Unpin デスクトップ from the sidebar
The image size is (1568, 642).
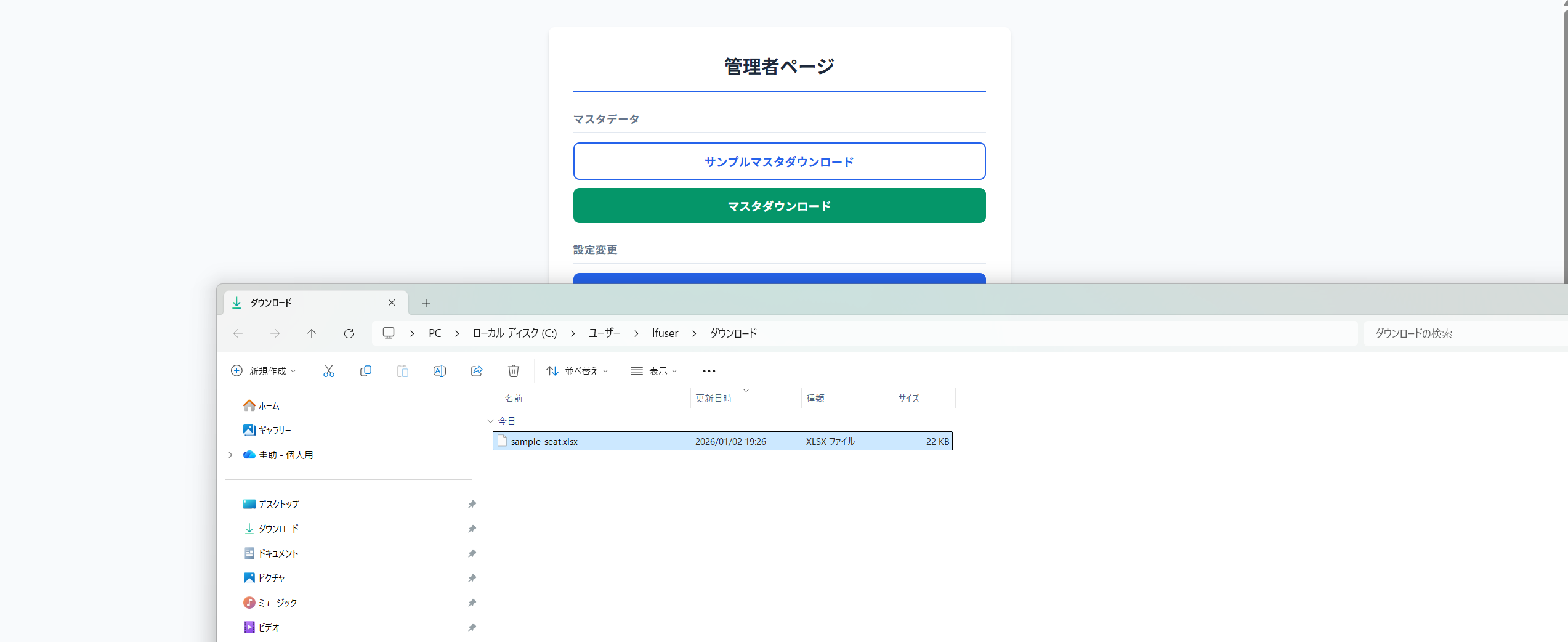(x=472, y=504)
